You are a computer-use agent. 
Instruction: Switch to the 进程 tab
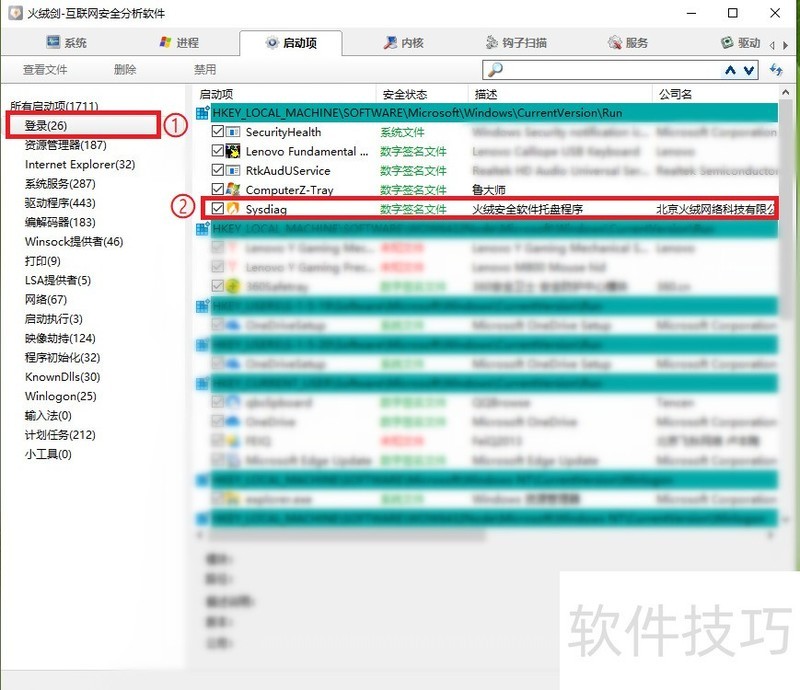coord(179,42)
